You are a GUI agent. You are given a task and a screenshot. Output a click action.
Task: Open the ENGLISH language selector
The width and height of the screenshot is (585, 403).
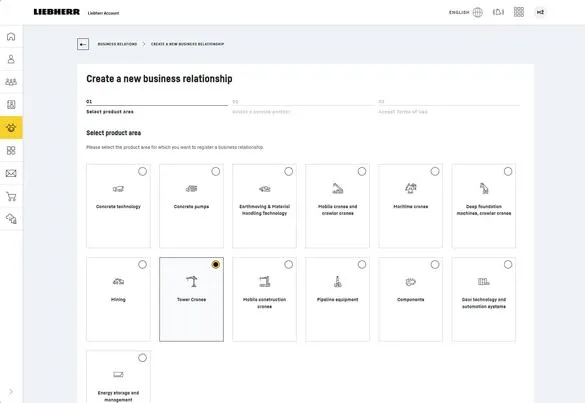pos(459,12)
